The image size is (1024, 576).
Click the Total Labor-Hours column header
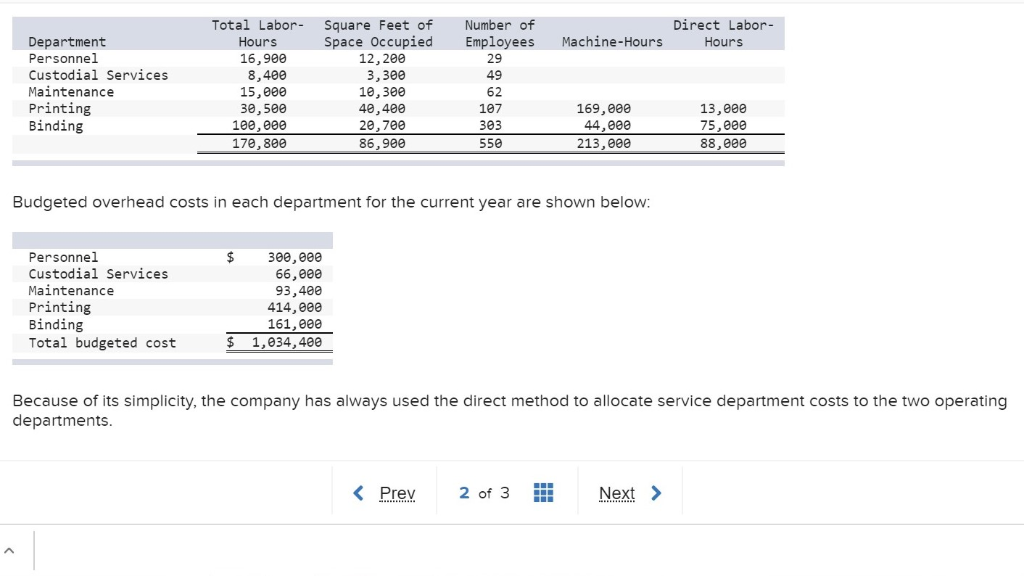(x=257, y=33)
